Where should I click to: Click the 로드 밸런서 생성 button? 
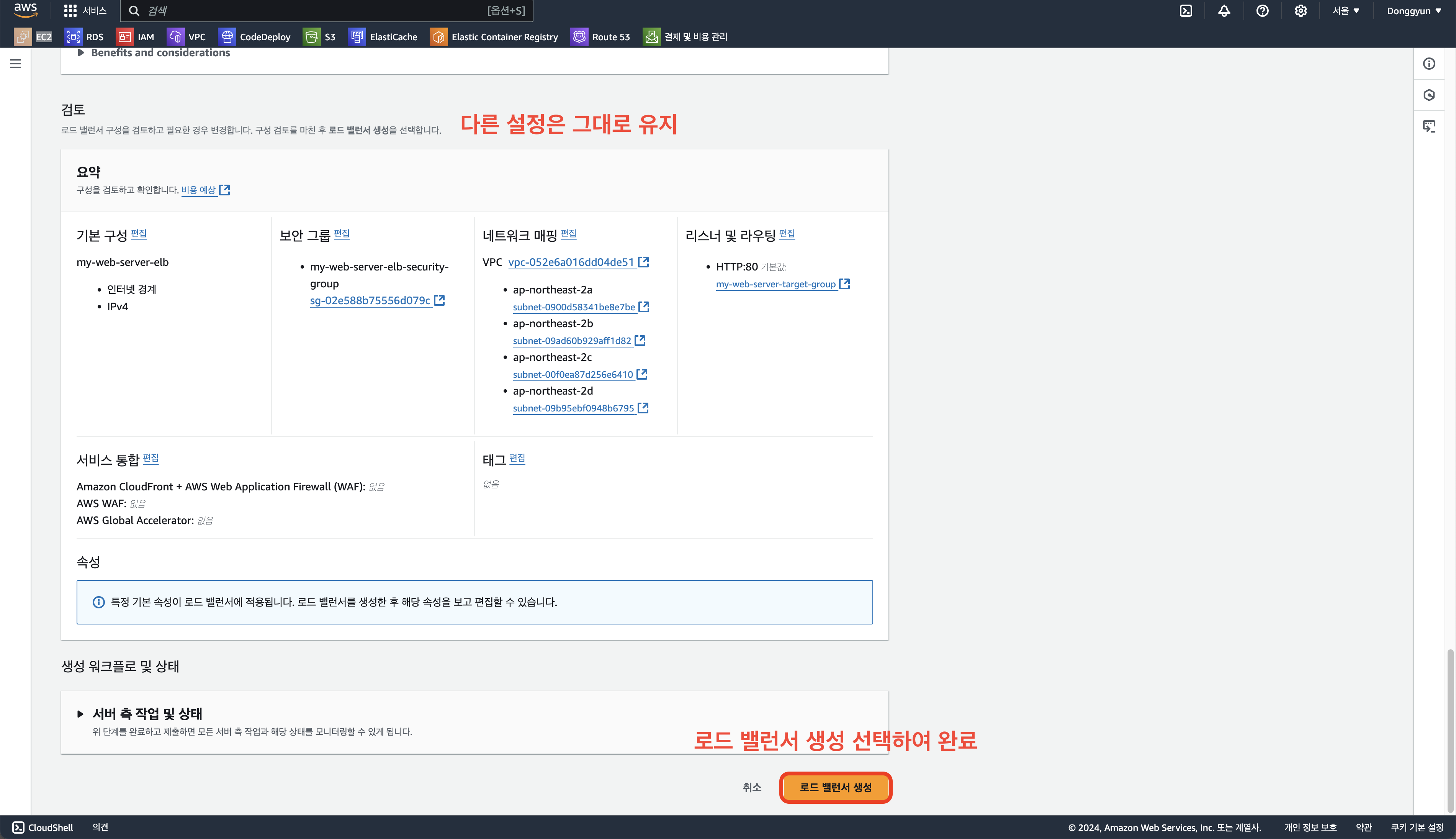(x=835, y=787)
